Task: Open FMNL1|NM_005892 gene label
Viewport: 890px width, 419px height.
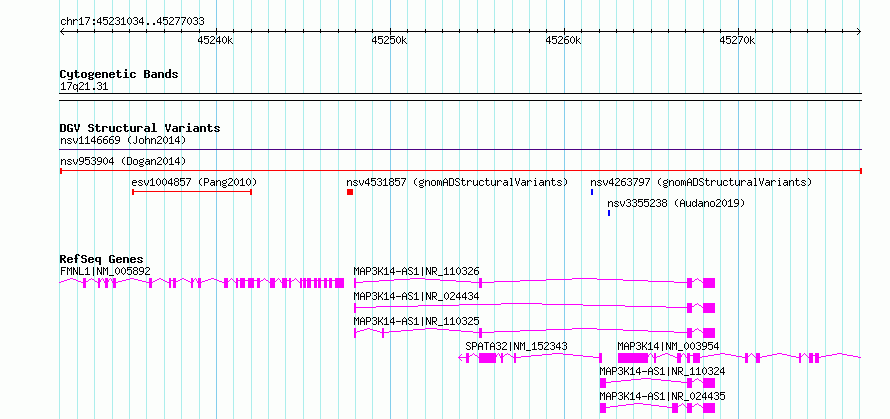Action: coord(106,271)
